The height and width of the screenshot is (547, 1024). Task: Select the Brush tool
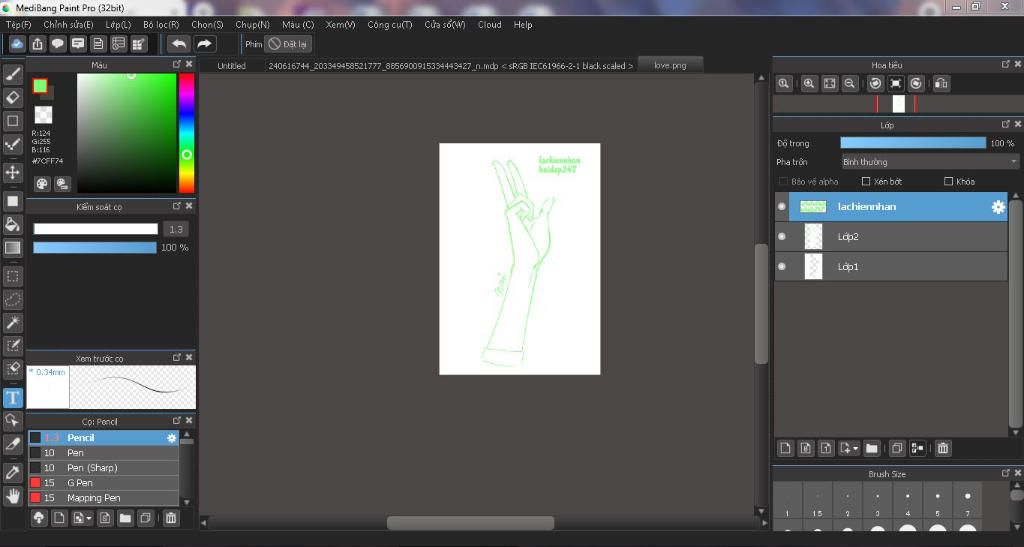coord(12,74)
